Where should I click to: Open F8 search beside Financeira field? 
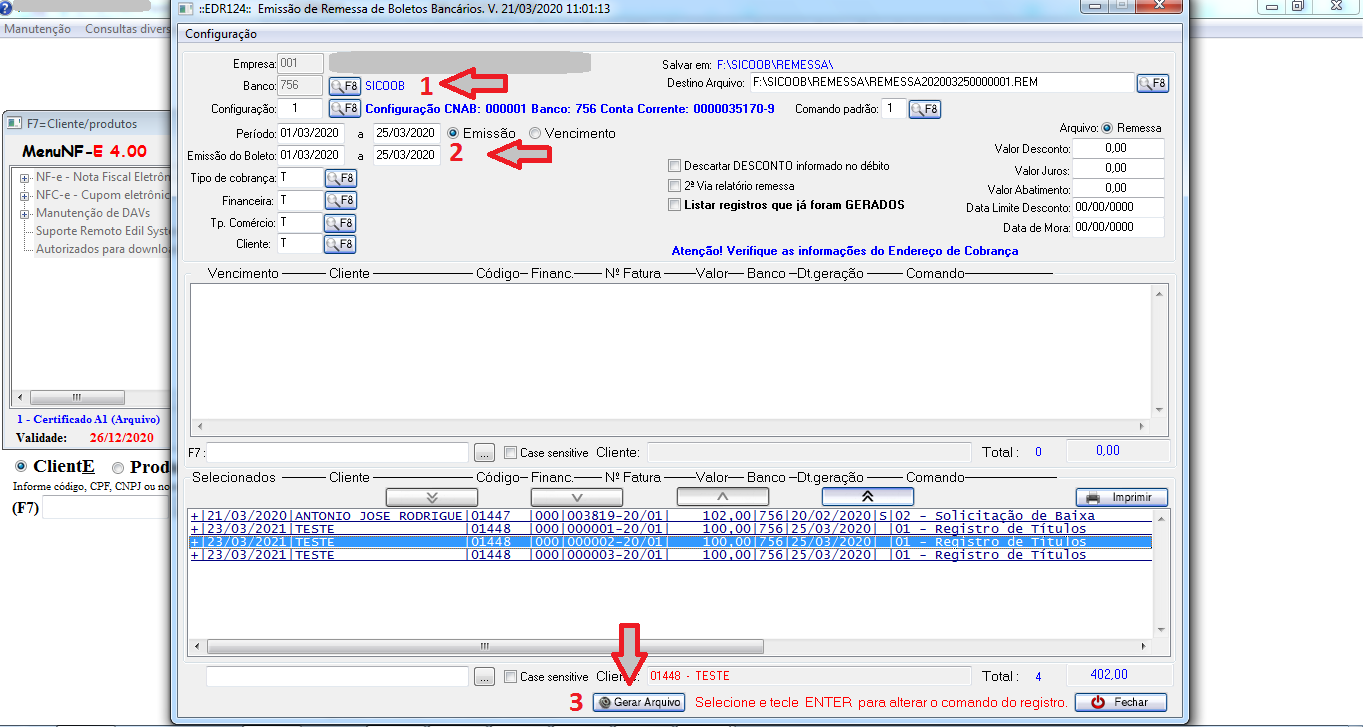[x=340, y=201]
